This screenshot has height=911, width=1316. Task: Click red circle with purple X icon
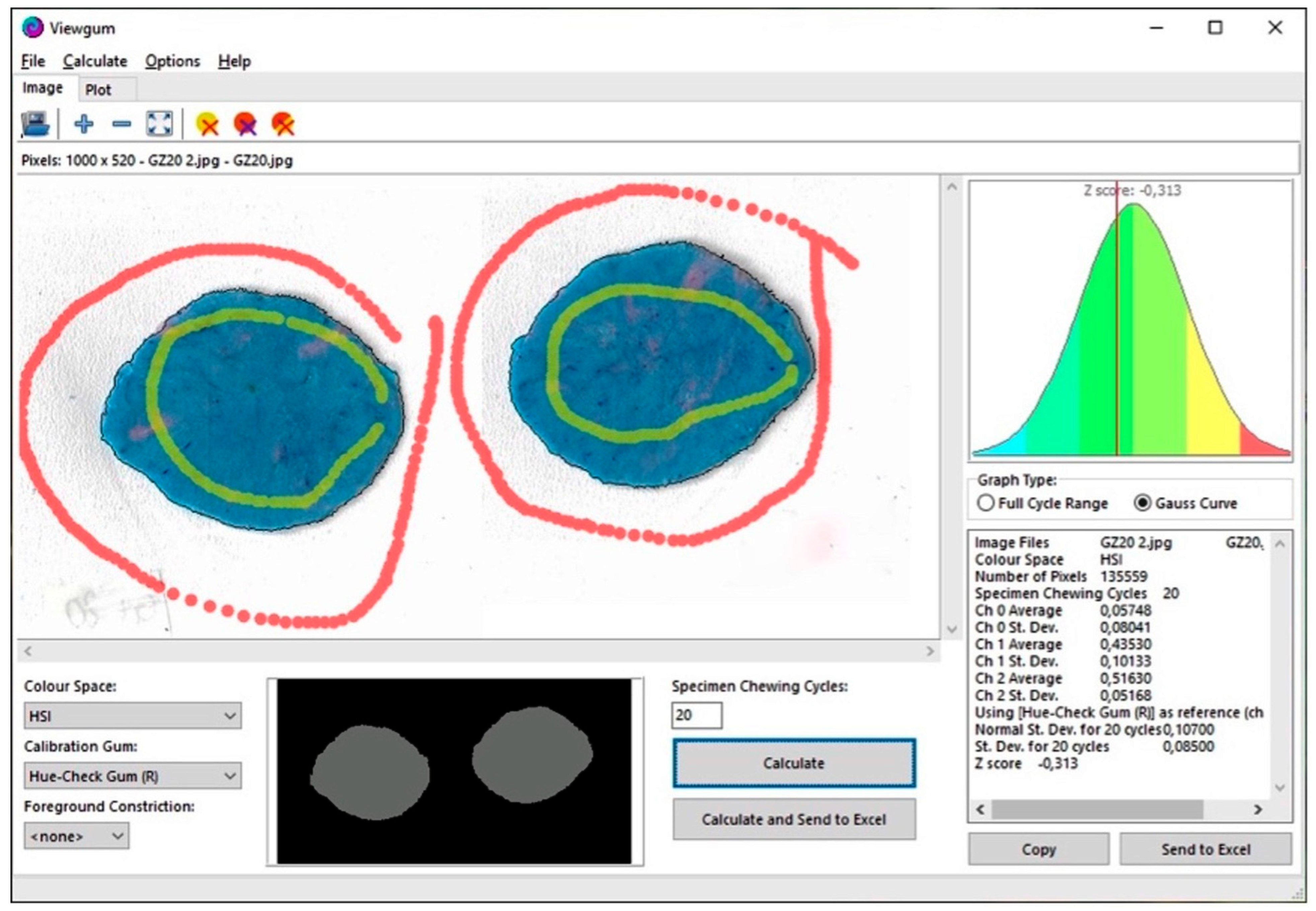[245, 124]
